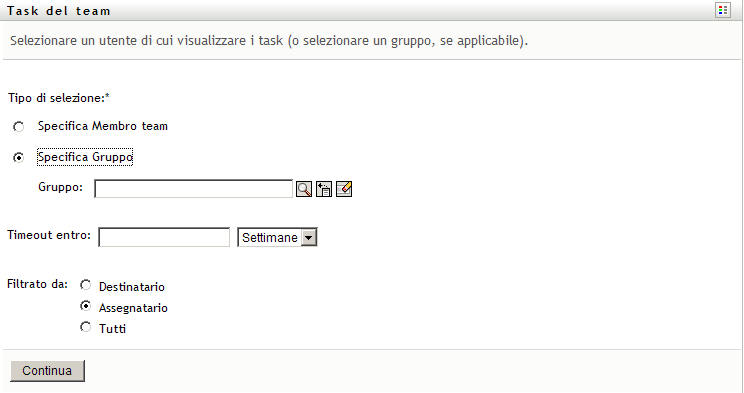This screenshot has width=744, height=393.
Task: Choose the Destinatario filter radio button
Action: pyautogui.click(x=85, y=285)
